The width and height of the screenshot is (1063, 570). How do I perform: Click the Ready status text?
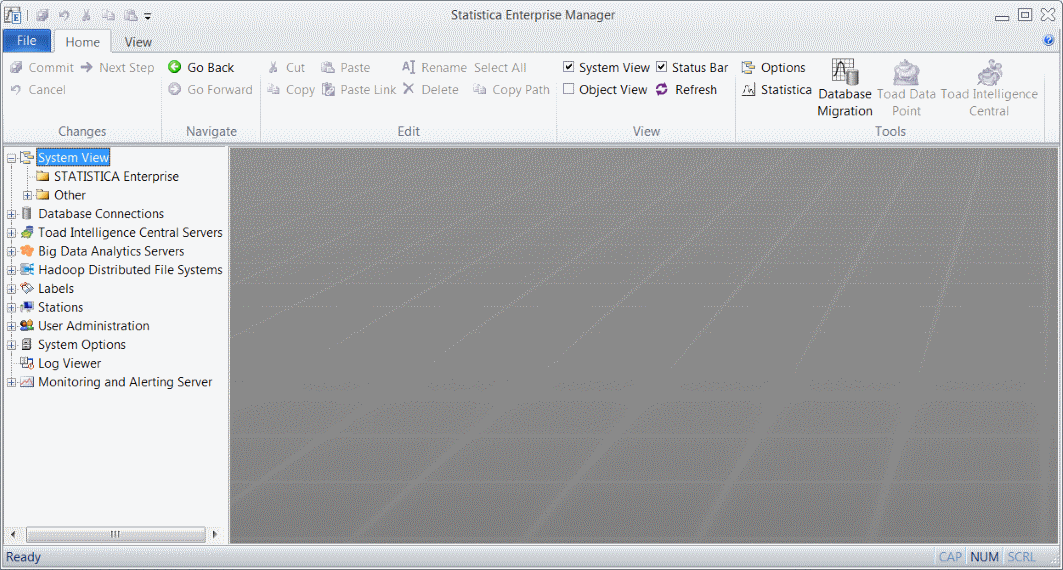[23, 556]
